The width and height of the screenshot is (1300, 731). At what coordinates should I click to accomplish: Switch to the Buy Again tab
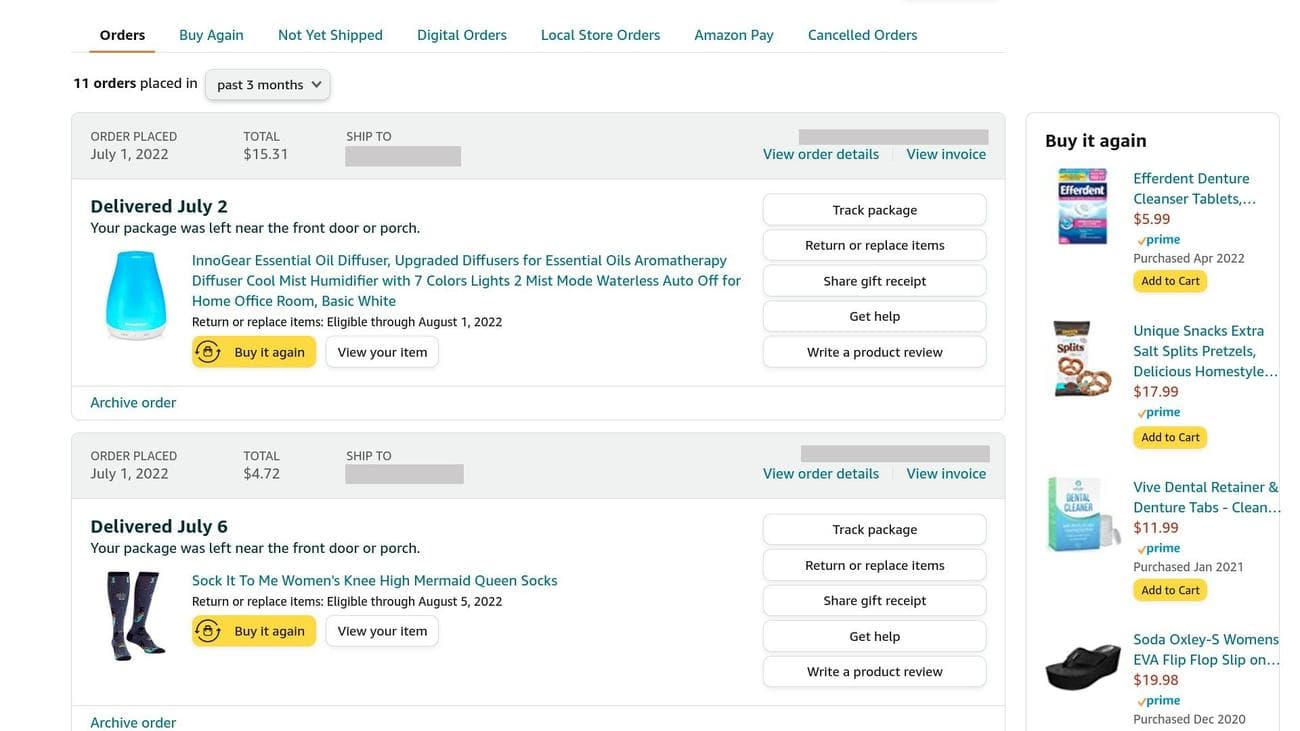[x=211, y=35]
